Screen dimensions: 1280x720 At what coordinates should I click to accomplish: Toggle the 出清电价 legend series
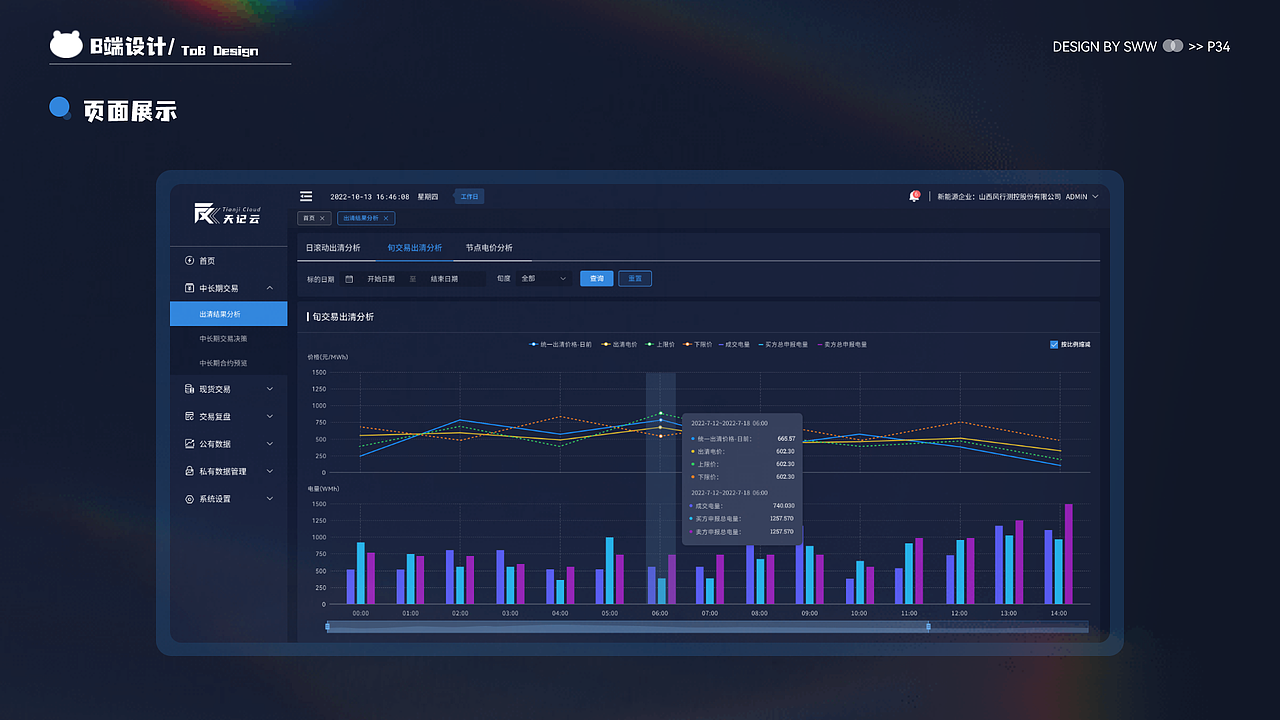click(619, 344)
